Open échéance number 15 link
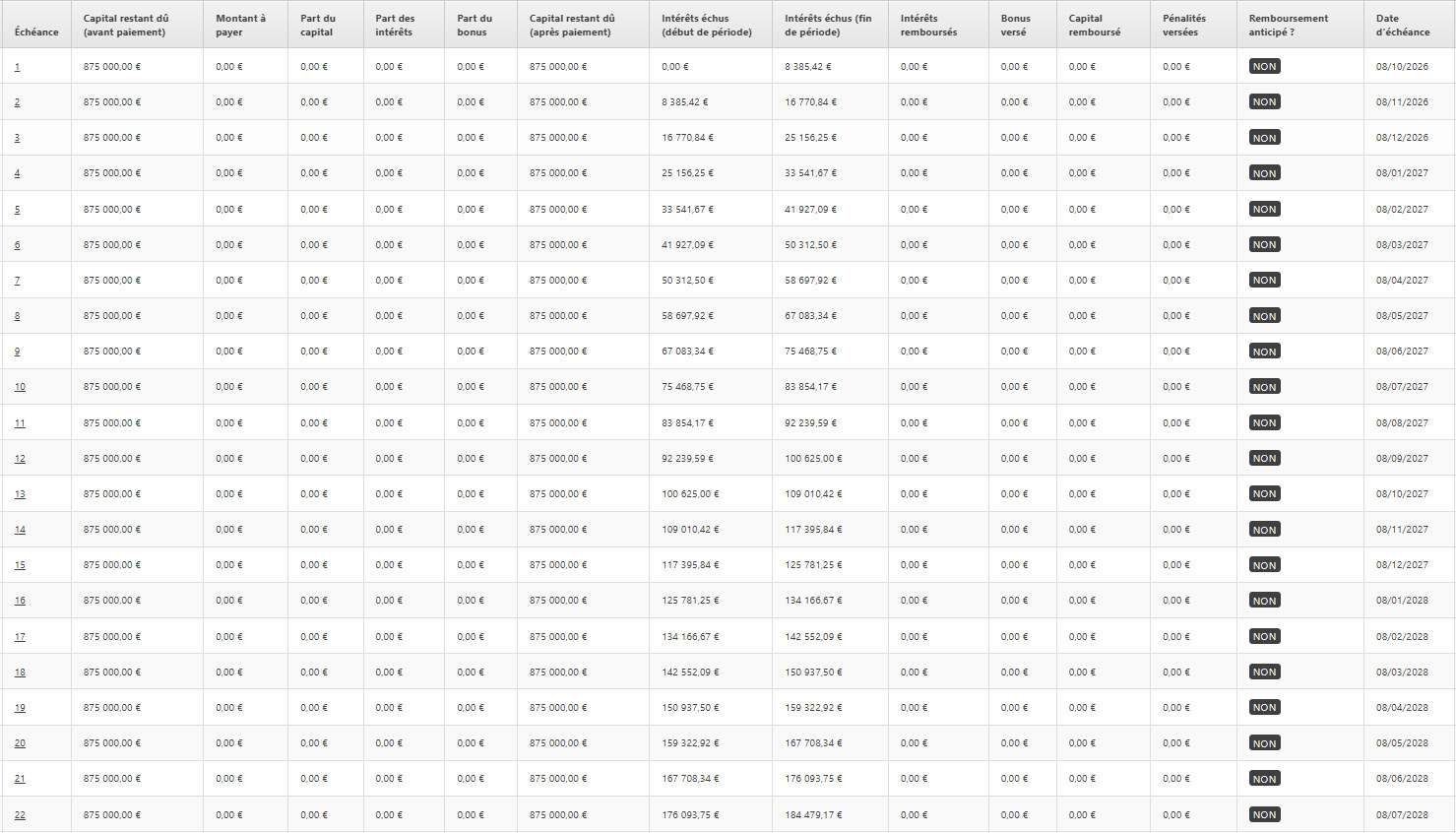 click(20, 565)
